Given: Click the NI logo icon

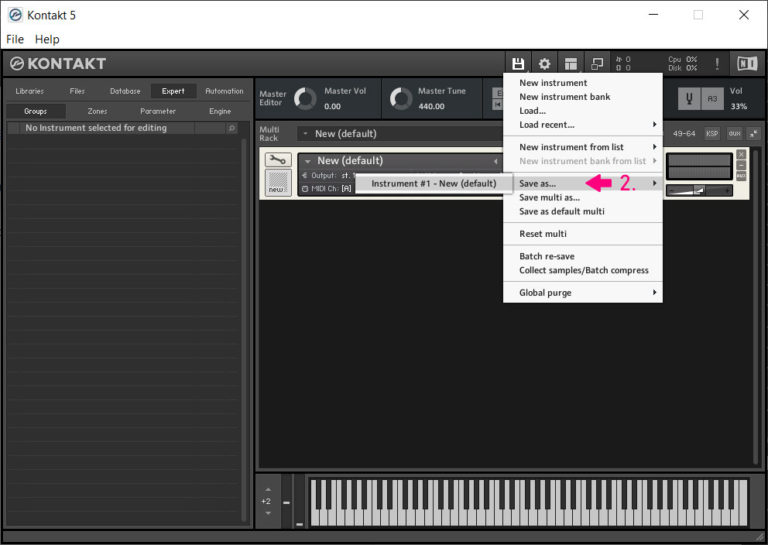Looking at the screenshot, I should 746,63.
